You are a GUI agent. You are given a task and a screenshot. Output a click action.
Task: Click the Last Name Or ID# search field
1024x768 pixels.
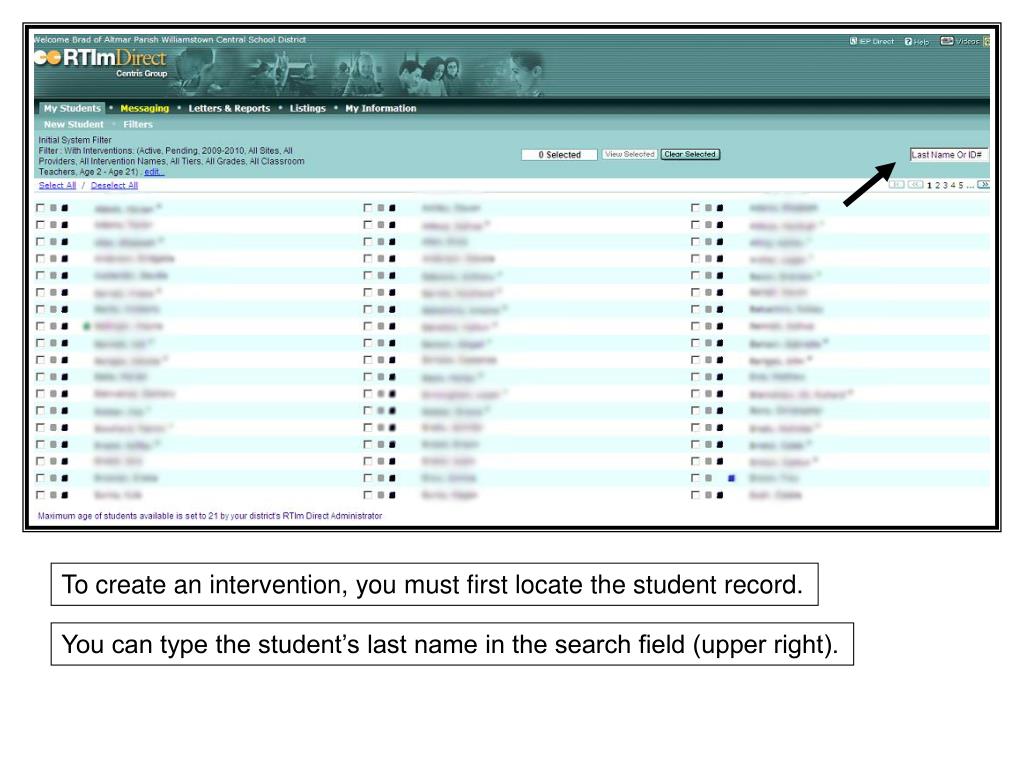[x=948, y=154]
